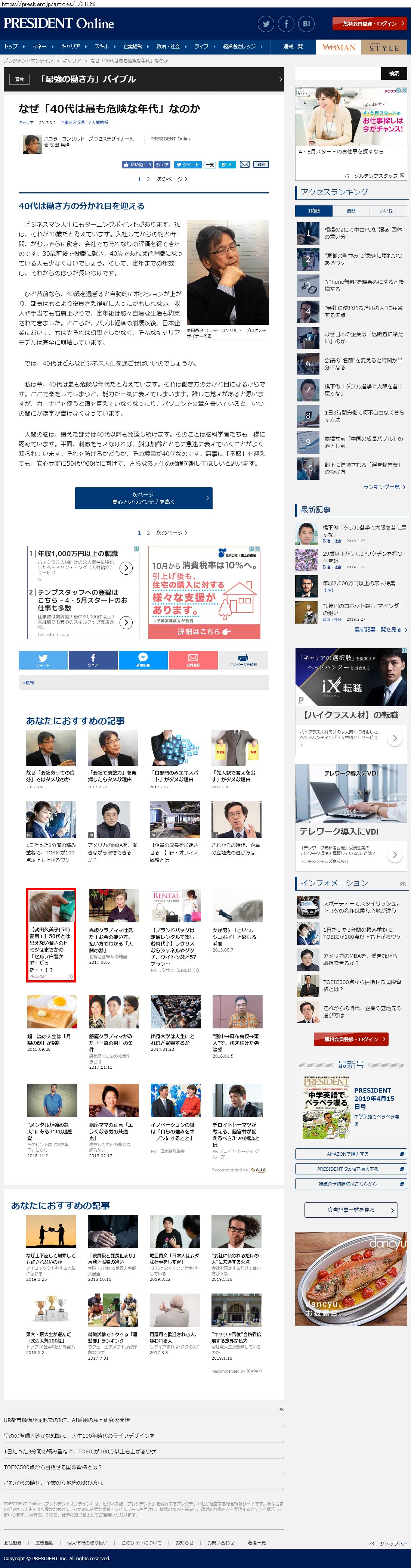Image resolution: width=411 pixels, height=1568 pixels.
Task: Expand the マネー navigation menu
Action: click(42, 46)
